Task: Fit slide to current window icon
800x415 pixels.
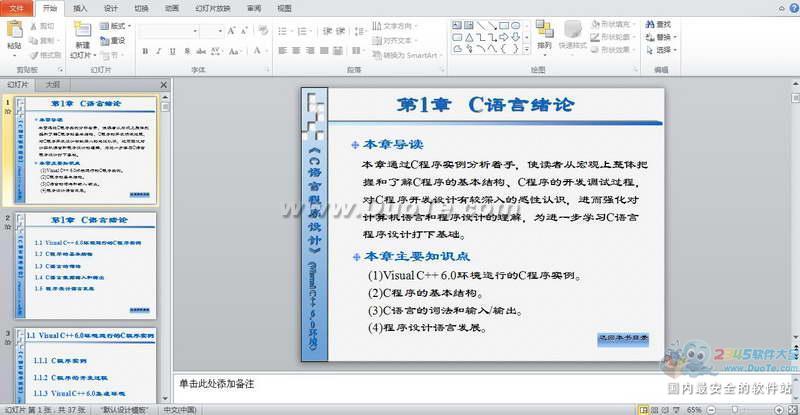Action: (x=793, y=410)
